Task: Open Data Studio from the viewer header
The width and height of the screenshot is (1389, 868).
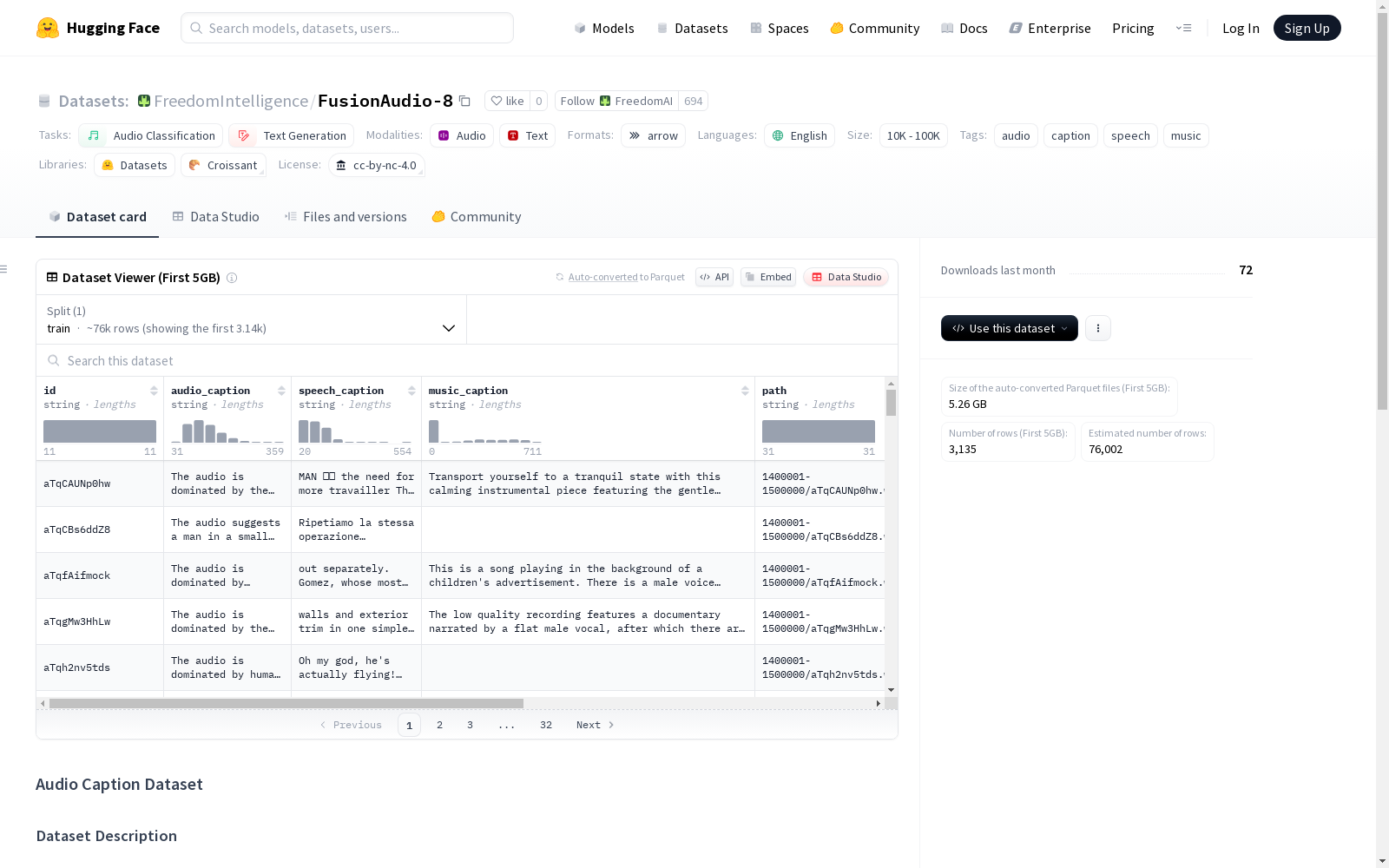Action: click(846, 277)
